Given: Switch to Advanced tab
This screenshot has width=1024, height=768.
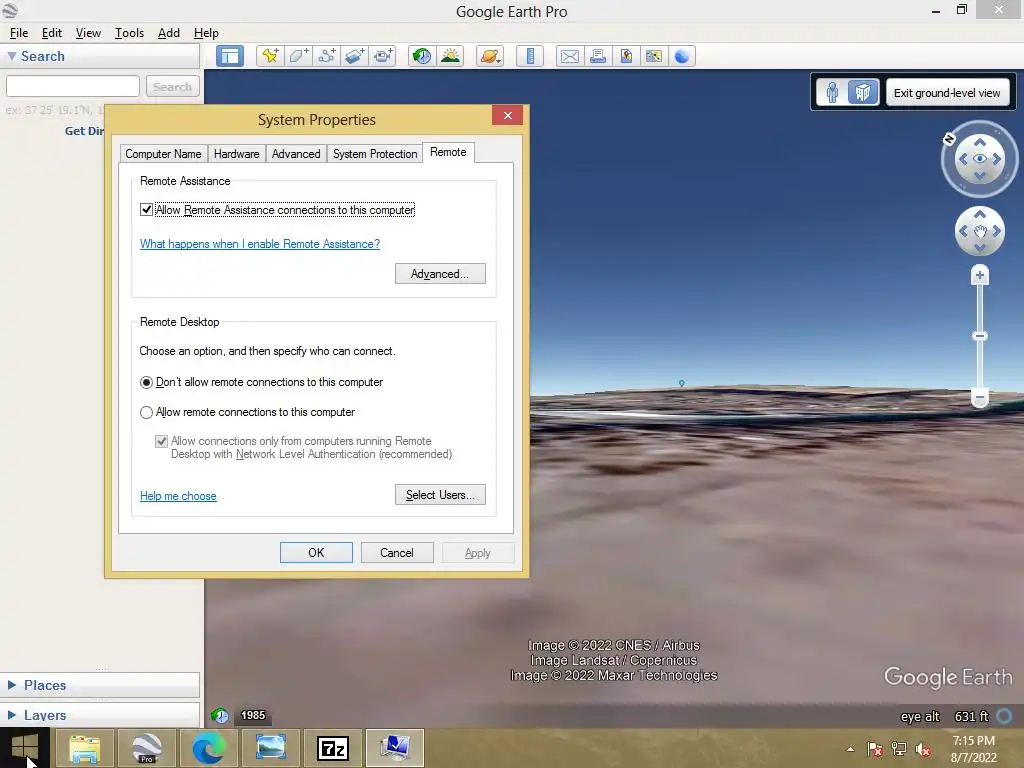Looking at the screenshot, I should pyautogui.click(x=296, y=154).
